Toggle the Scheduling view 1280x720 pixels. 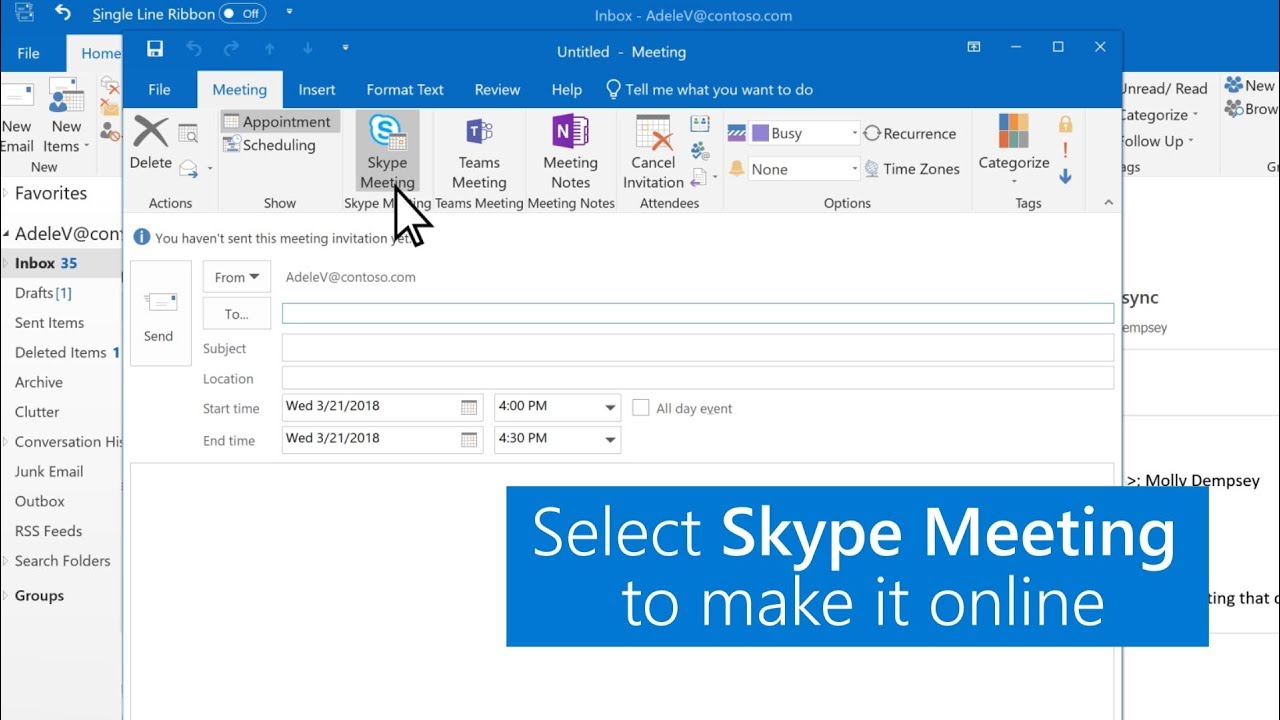[269, 145]
